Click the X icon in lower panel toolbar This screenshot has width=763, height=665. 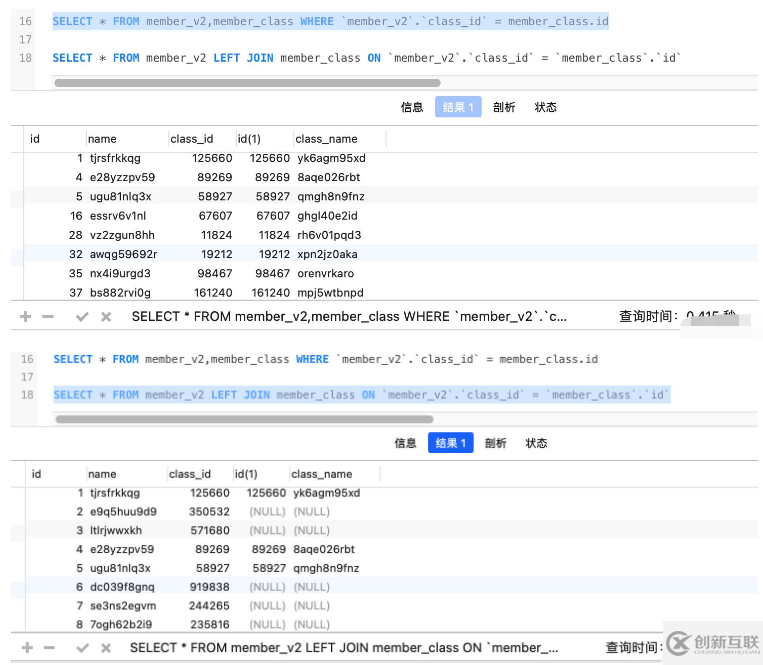click(x=105, y=647)
